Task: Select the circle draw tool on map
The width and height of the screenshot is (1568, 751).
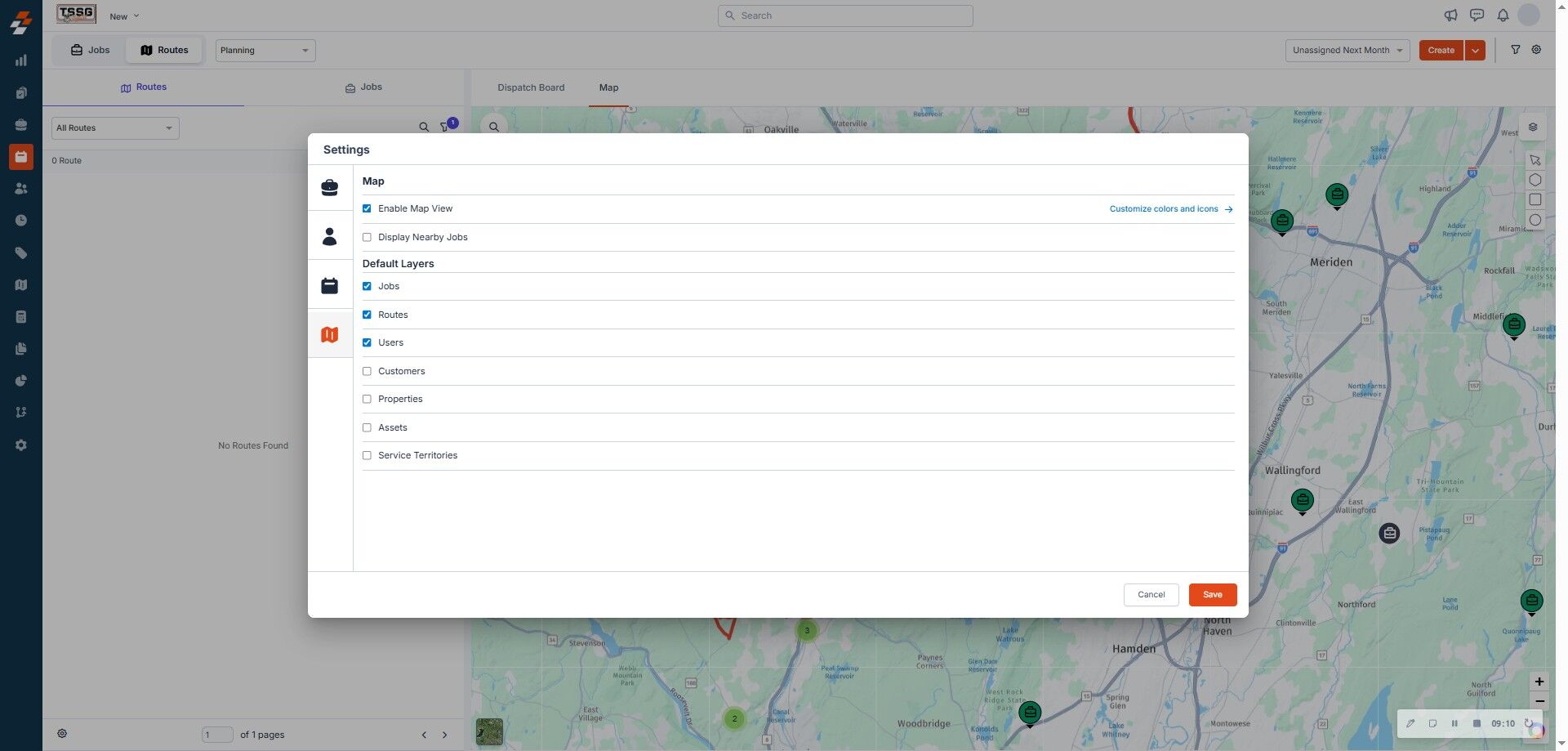Action: (1535, 220)
